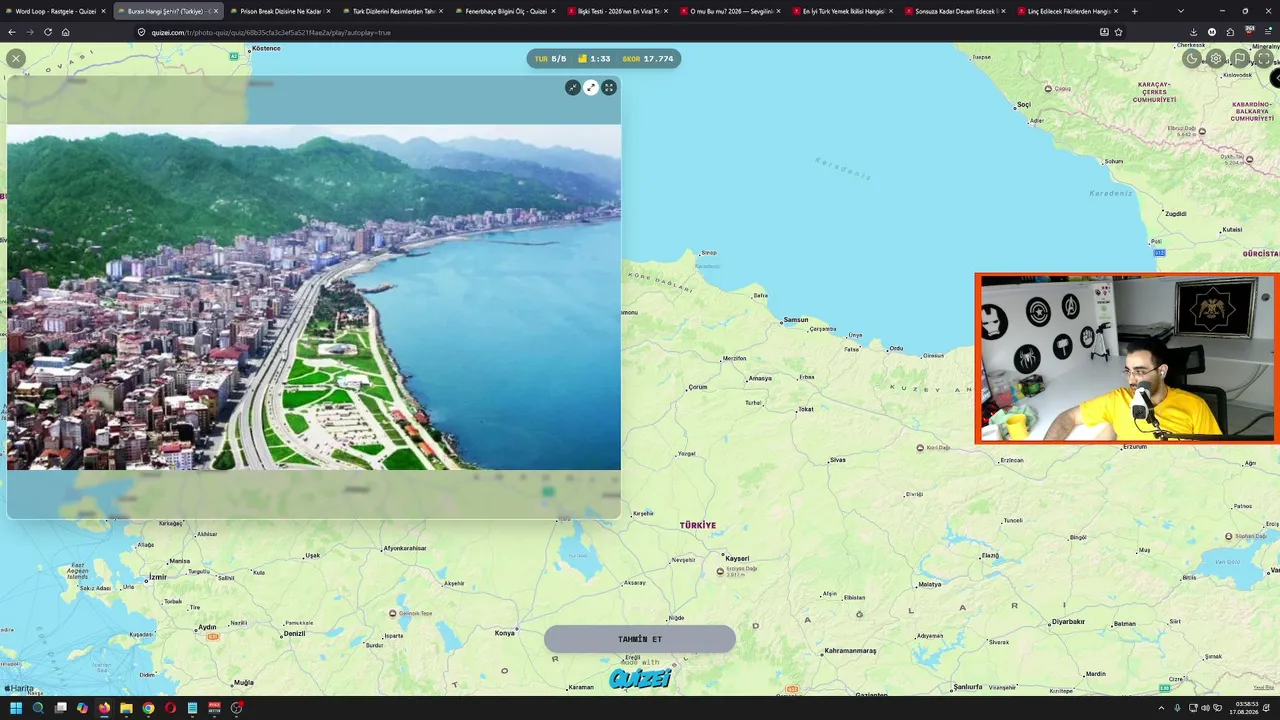Close the Burası Hangi Şehir tab
Viewport: 1280px width, 720px height.
coord(215,11)
